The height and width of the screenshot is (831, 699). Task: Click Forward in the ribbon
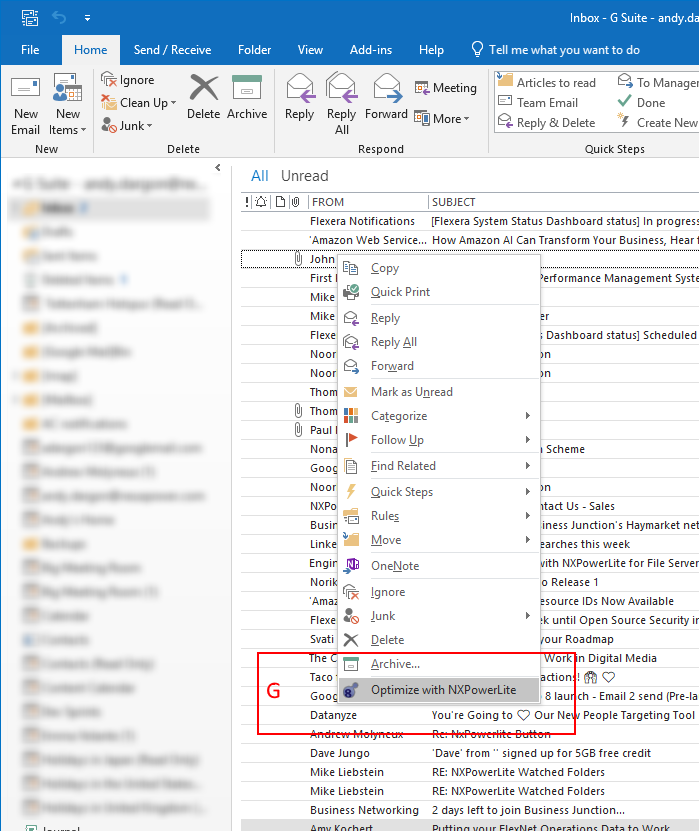click(x=386, y=97)
